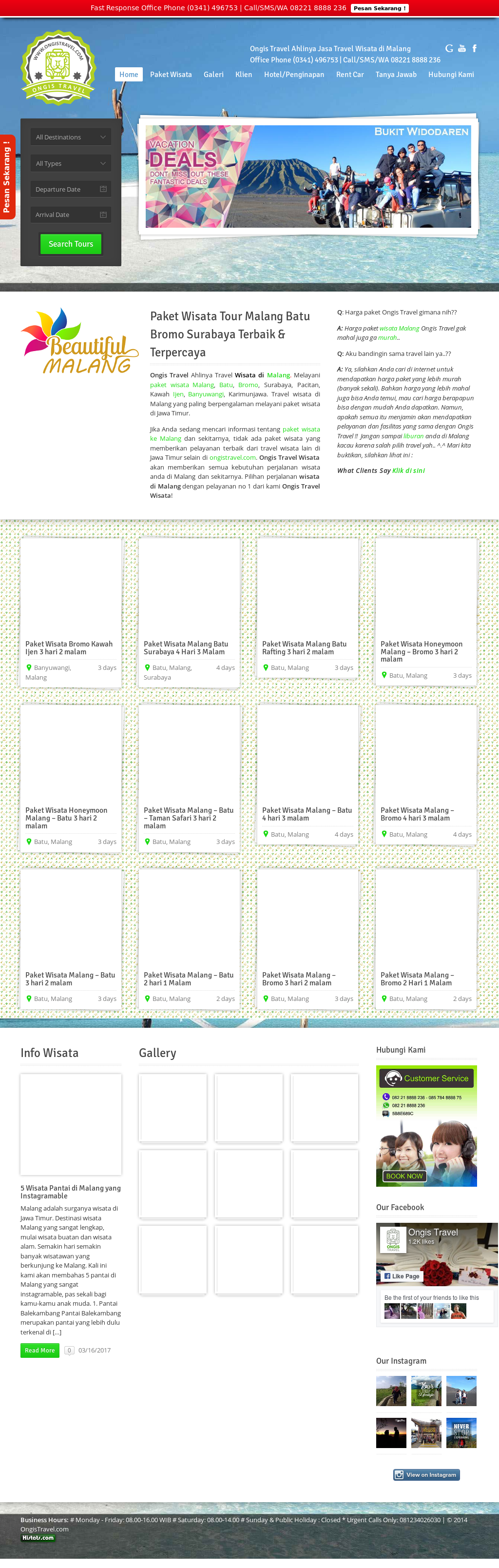Click the Read More button

point(39,1350)
